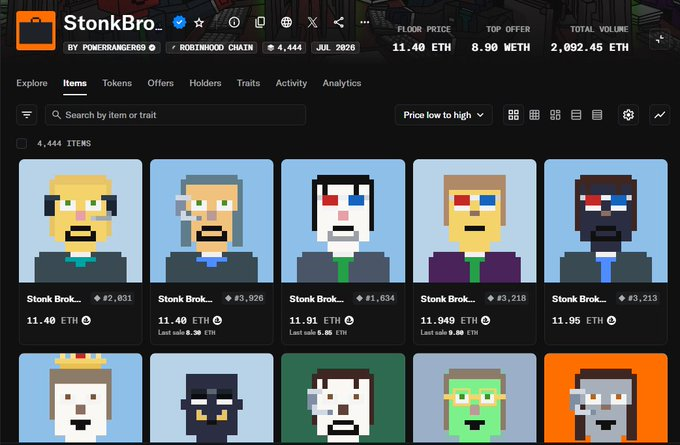This screenshot has height=445, width=680.
Task: Click the 8.90 WETH top offer stat
Action: coord(500,47)
